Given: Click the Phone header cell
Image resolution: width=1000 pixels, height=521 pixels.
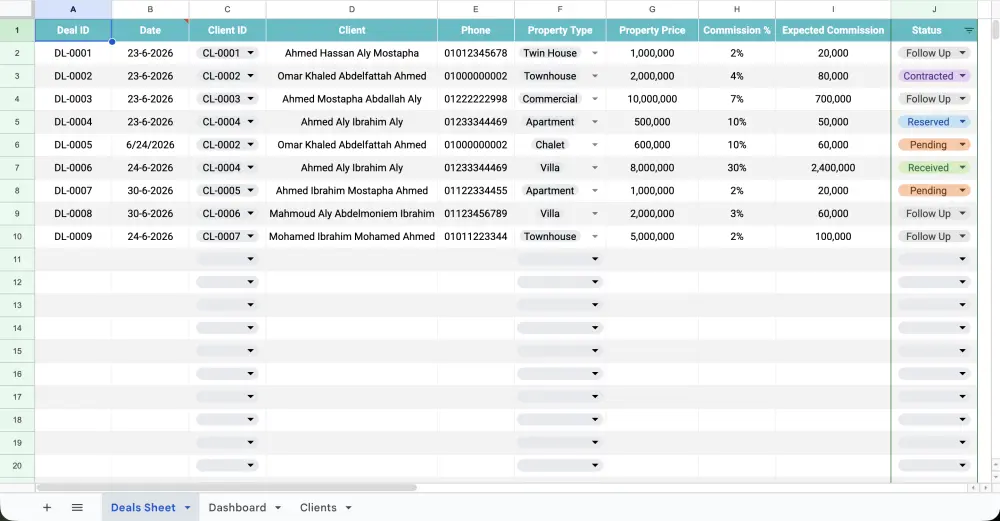Looking at the screenshot, I should tap(476, 31).
